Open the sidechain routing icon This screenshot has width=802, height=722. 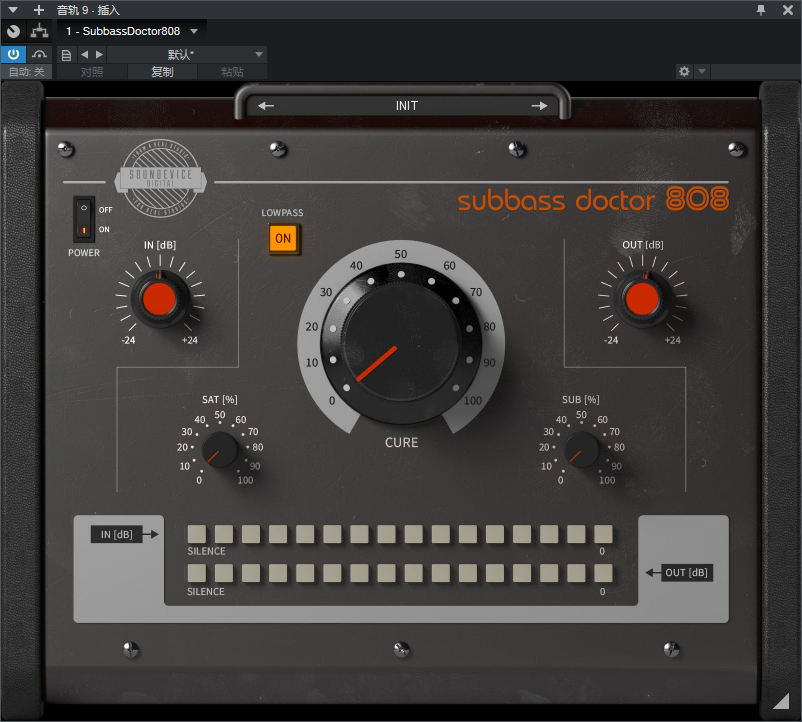point(39,31)
